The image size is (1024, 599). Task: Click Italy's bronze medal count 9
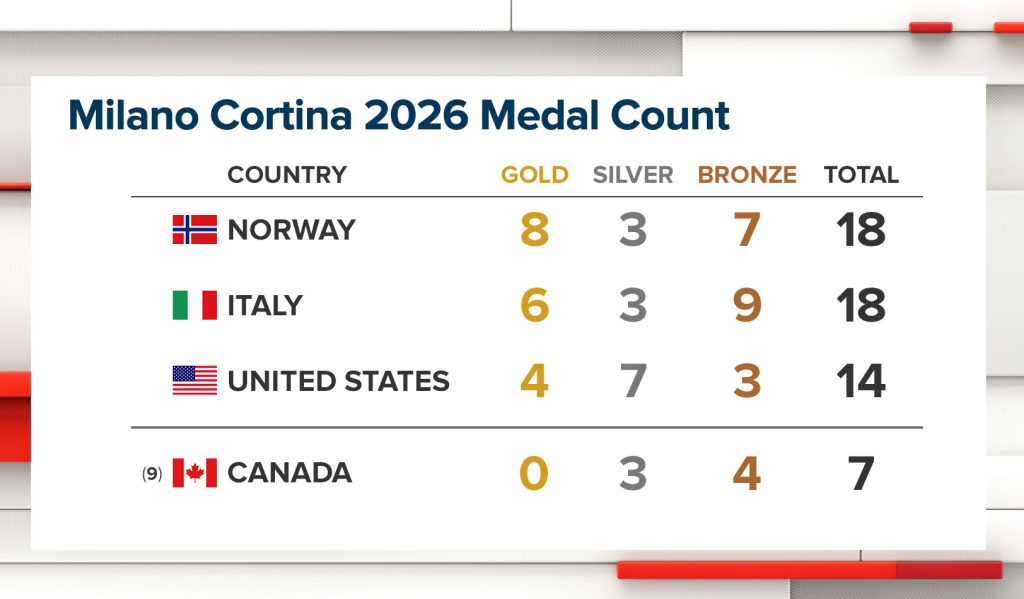tap(747, 305)
